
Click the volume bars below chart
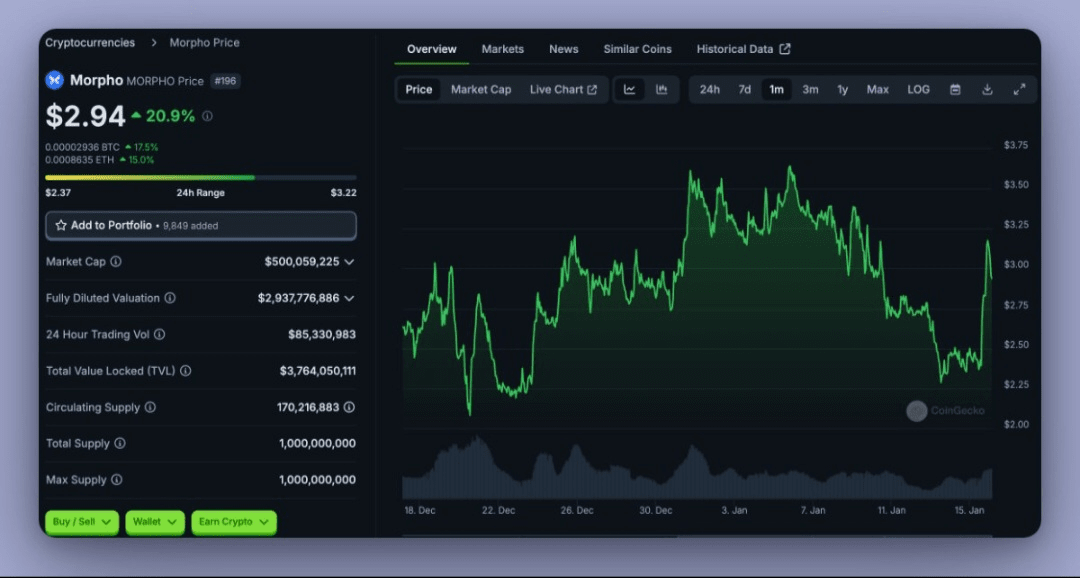[697, 468]
